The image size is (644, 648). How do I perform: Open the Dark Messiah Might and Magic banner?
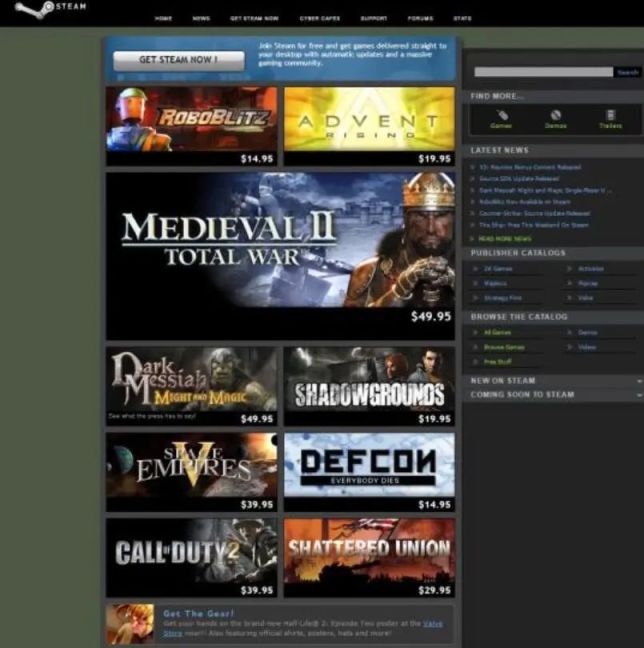coord(191,386)
